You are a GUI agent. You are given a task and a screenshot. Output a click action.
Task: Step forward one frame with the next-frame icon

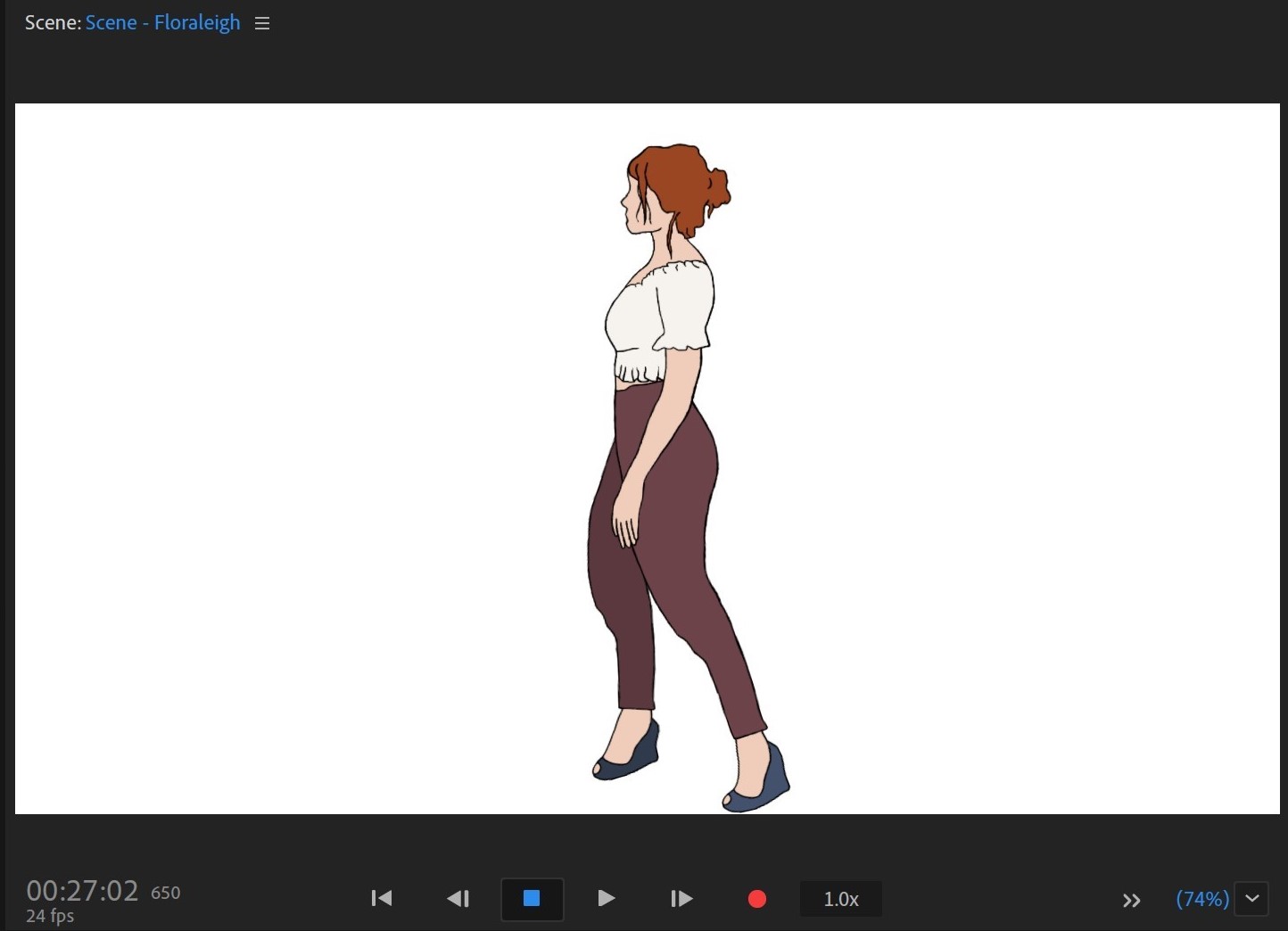681,899
